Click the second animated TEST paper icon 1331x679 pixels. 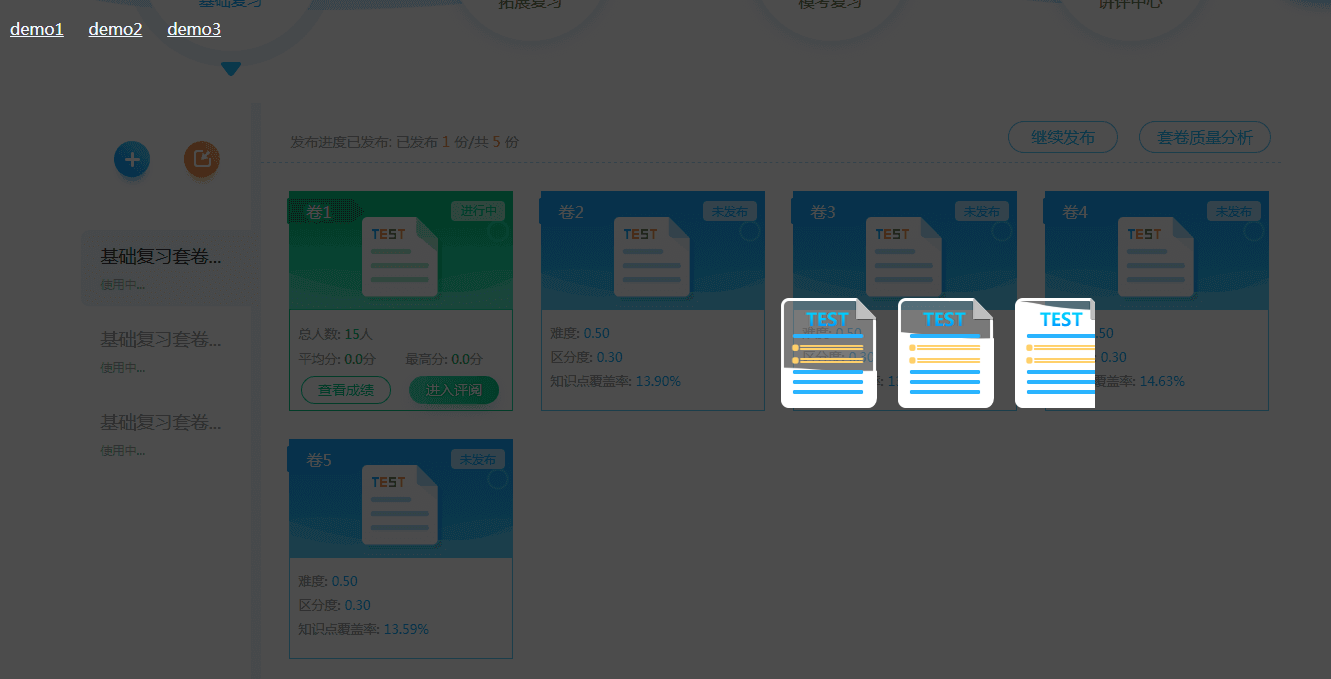point(946,353)
